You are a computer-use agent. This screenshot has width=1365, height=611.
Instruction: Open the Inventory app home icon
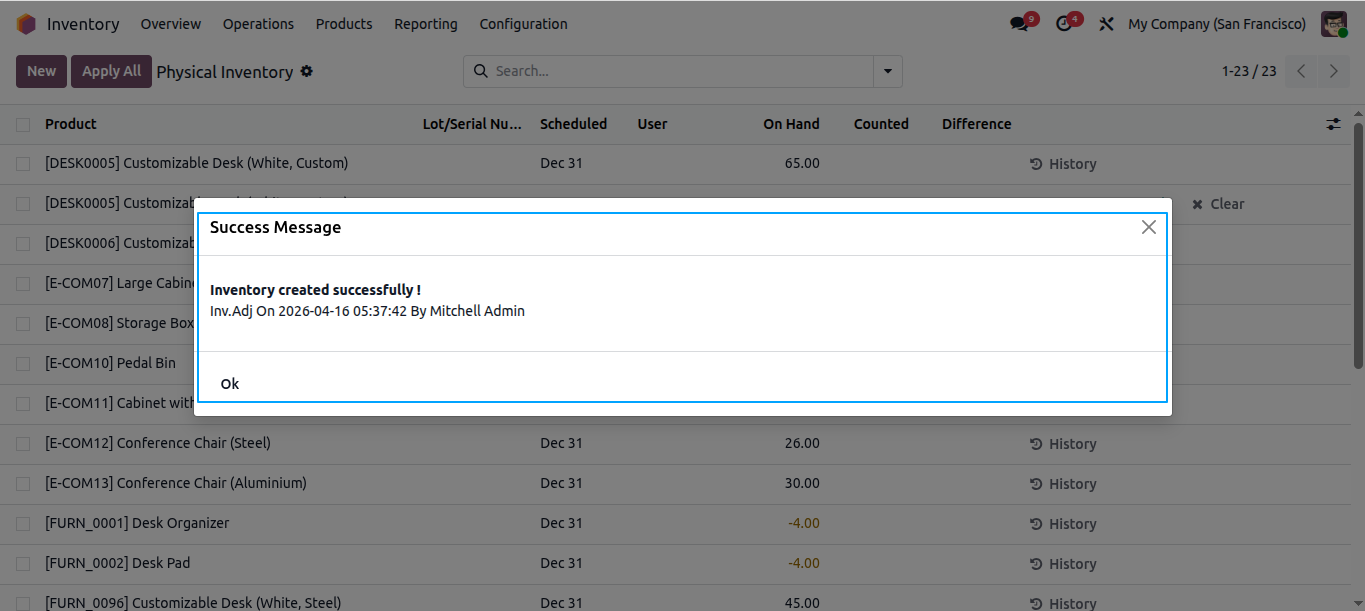27,24
